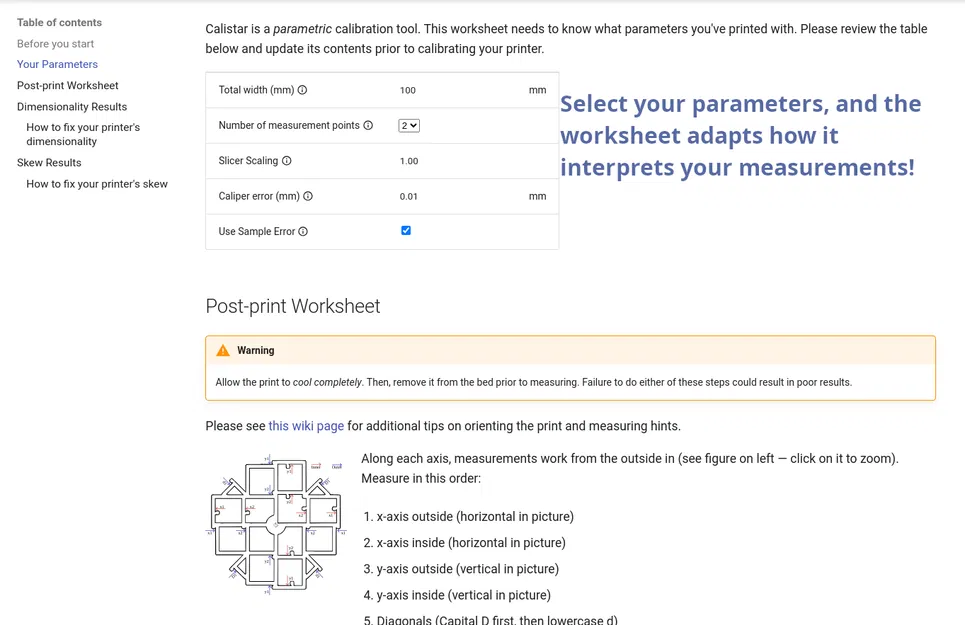Go to the Post-print Worksheet section
The height and width of the screenshot is (625, 965).
[67, 85]
